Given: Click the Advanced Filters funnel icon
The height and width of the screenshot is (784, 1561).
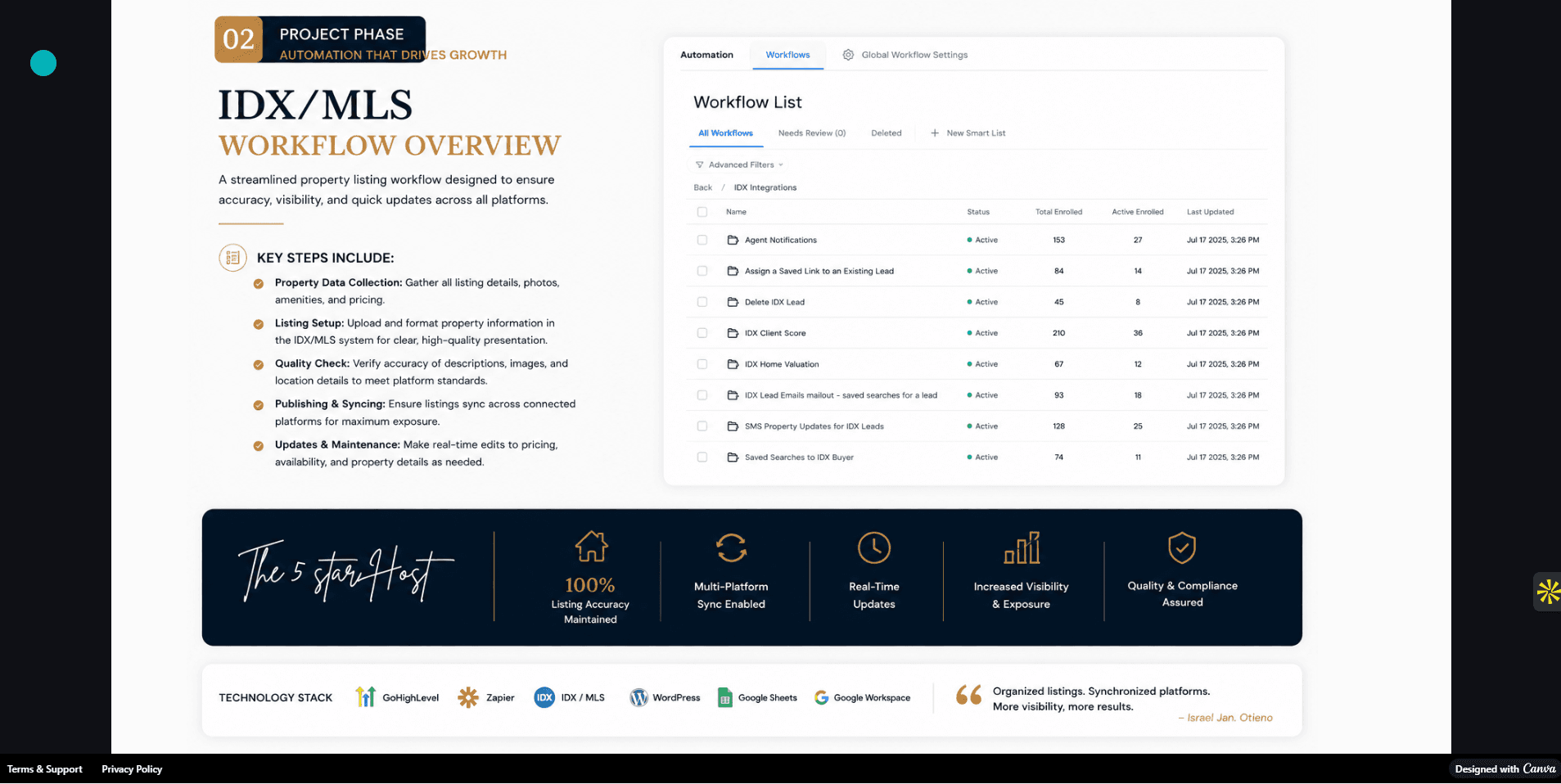Looking at the screenshot, I should pyautogui.click(x=700, y=164).
